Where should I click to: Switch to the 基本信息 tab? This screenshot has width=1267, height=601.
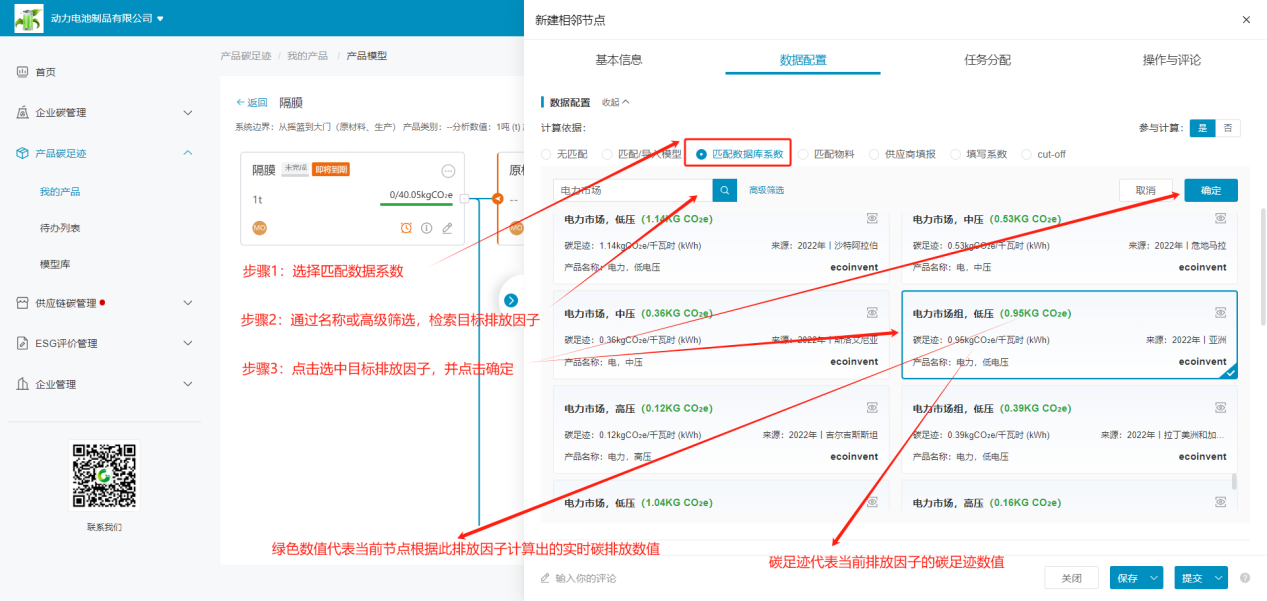[x=619, y=60]
